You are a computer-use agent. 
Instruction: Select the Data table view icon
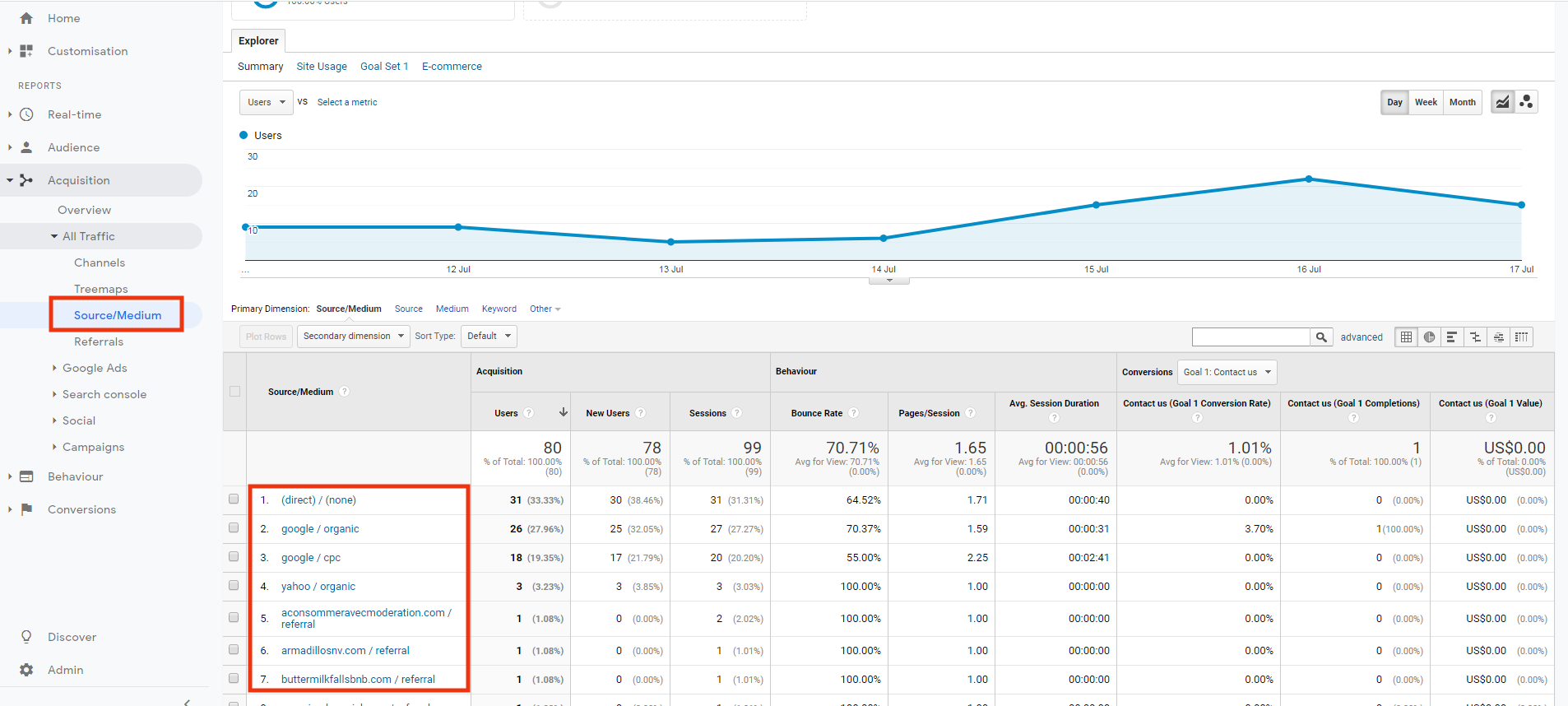1406,337
